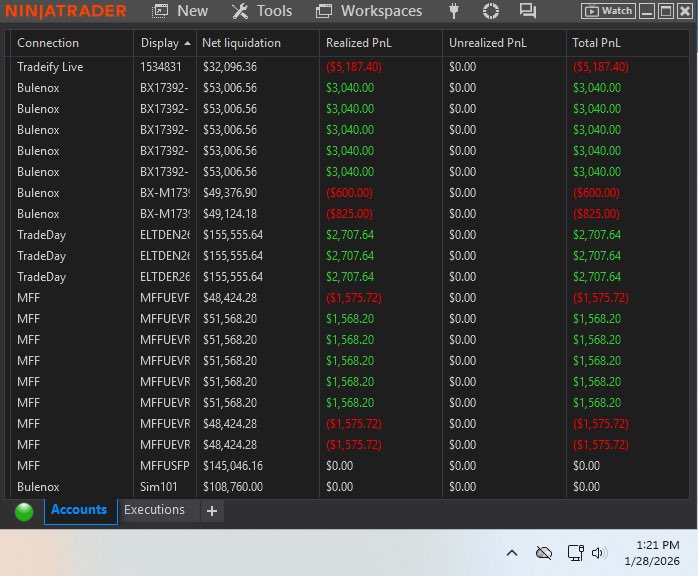
Task: Sort by Connection column header
Action: coord(48,43)
